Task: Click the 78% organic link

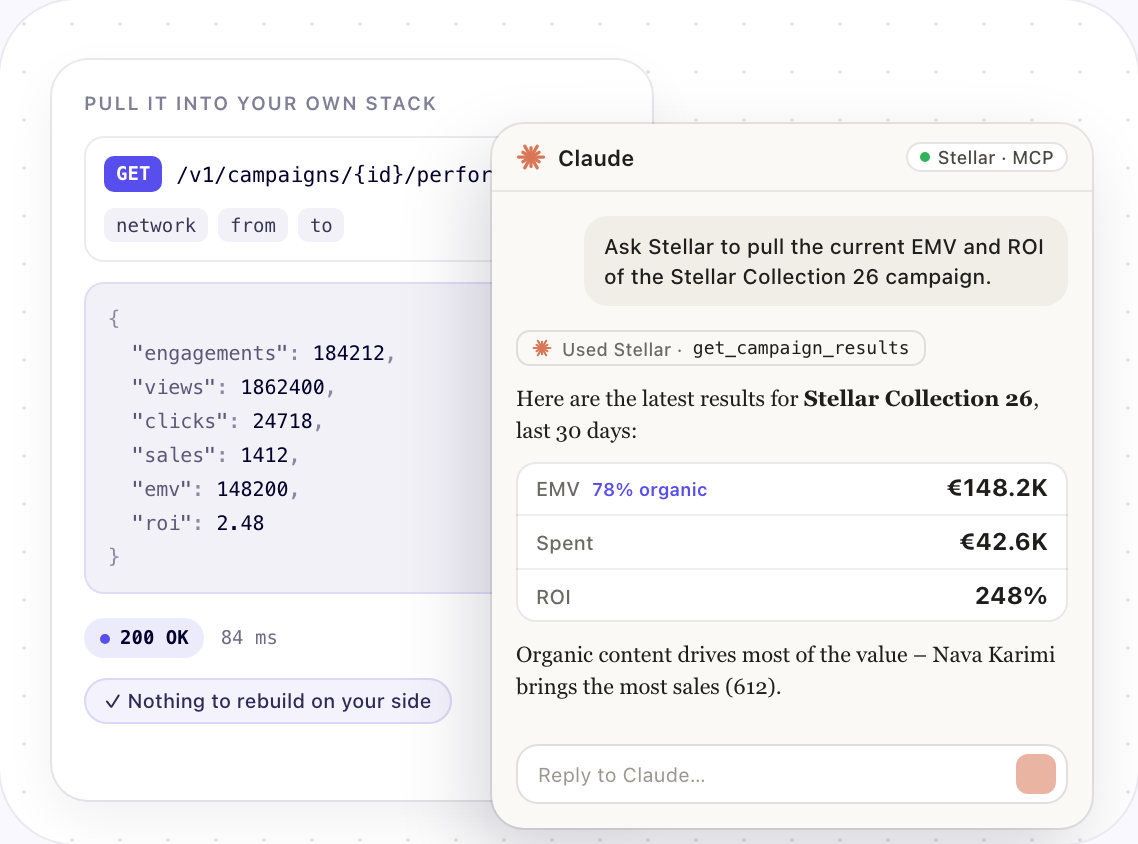Action: tap(649, 490)
